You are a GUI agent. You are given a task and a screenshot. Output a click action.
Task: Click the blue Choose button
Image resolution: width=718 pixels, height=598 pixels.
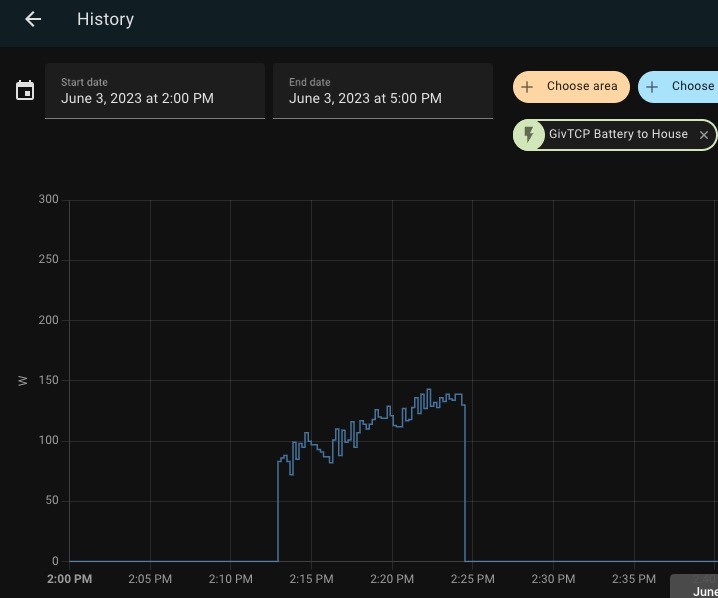pyautogui.click(x=678, y=87)
